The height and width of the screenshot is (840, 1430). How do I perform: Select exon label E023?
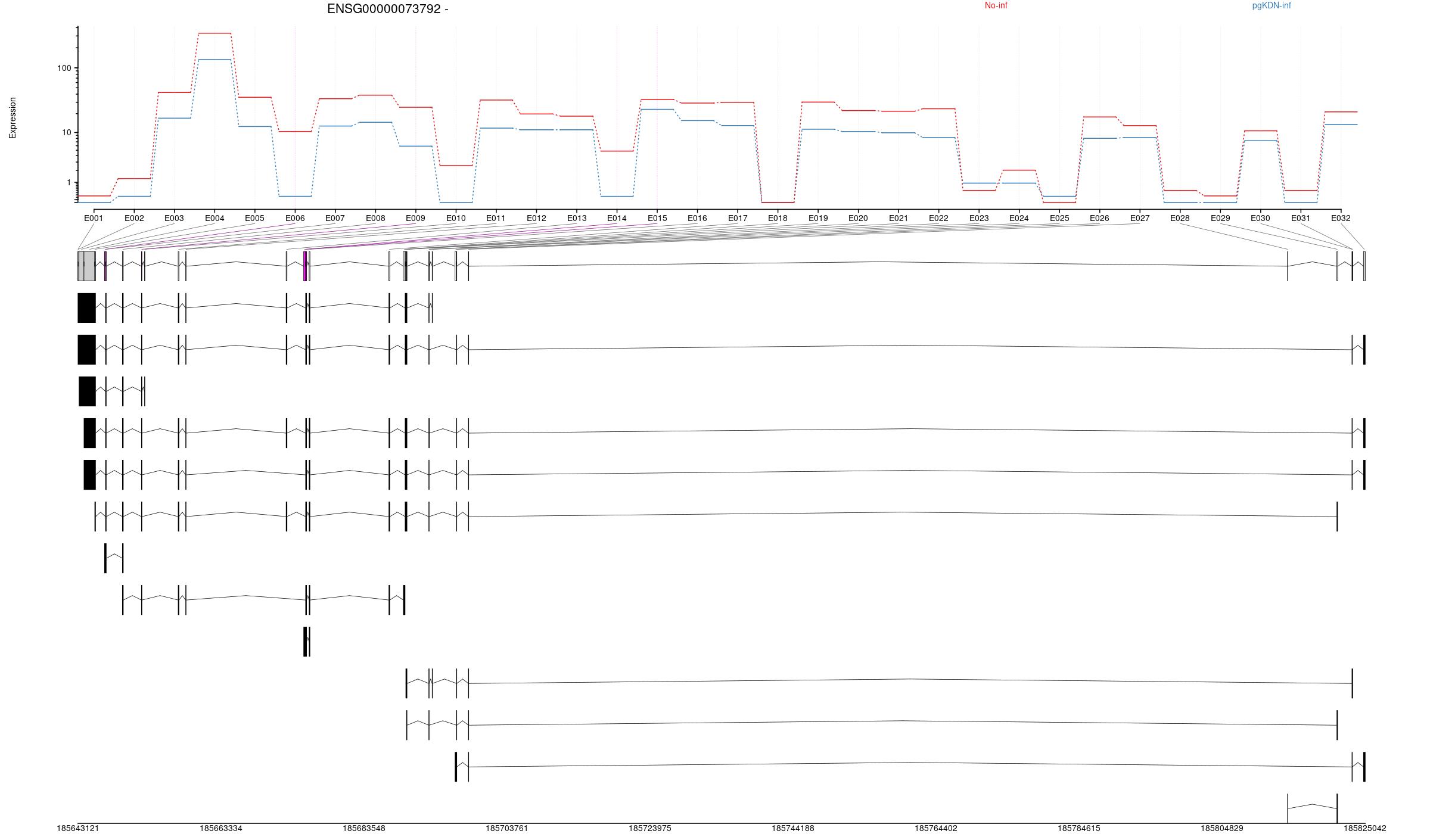(x=979, y=218)
